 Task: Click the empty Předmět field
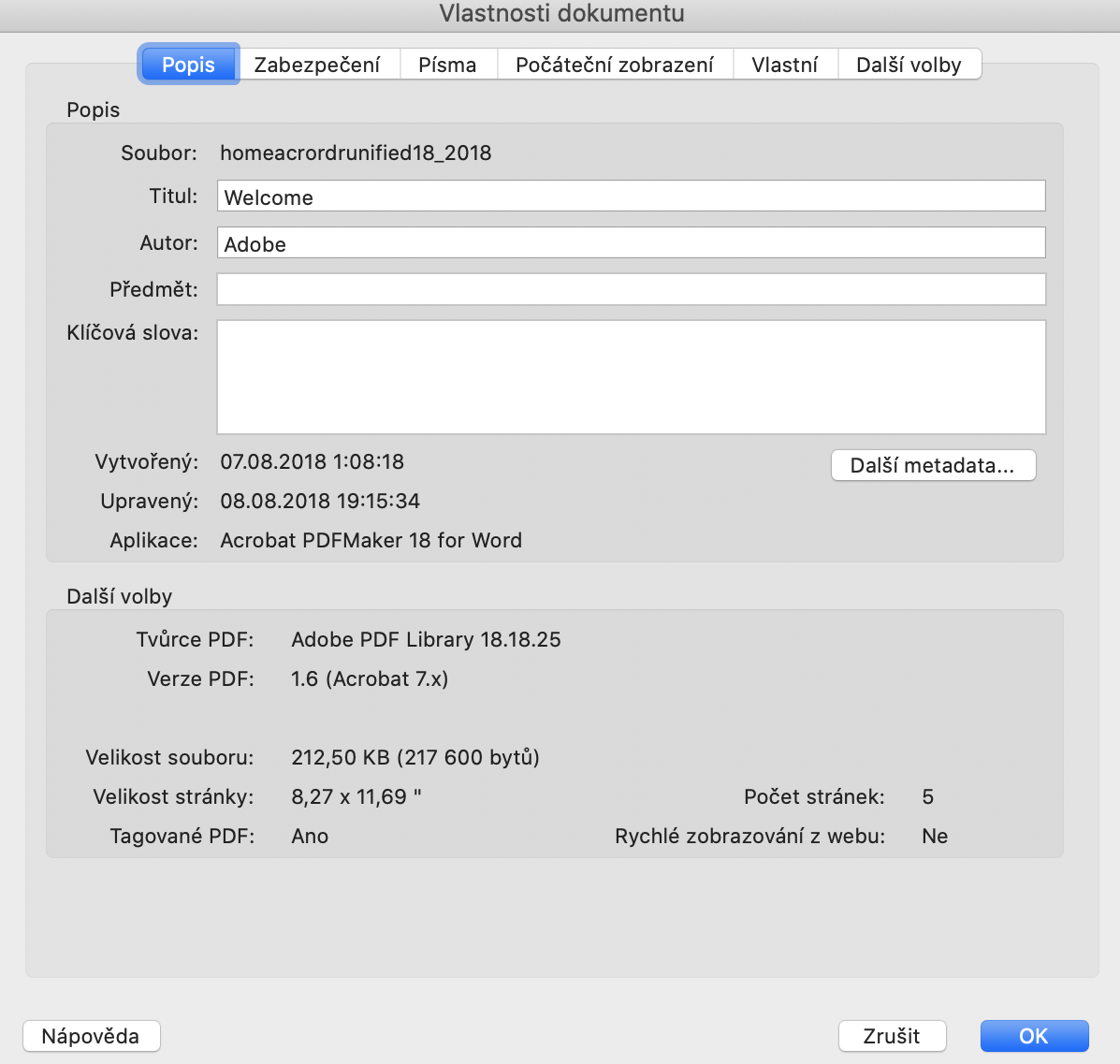[x=631, y=290]
